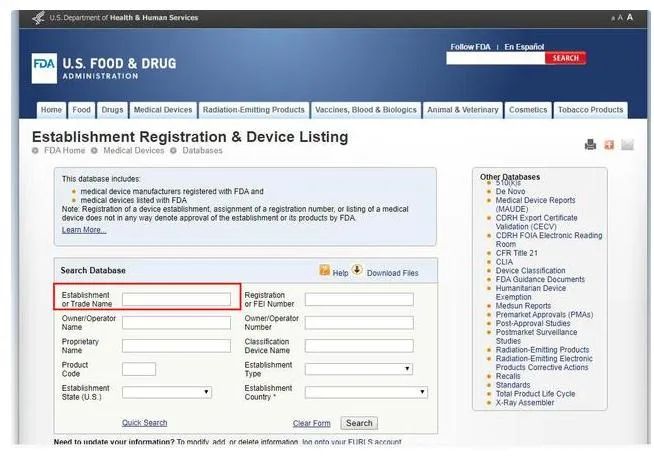Switch to the Cosmetics tab
The height and width of the screenshot is (456, 654).
point(527,110)
